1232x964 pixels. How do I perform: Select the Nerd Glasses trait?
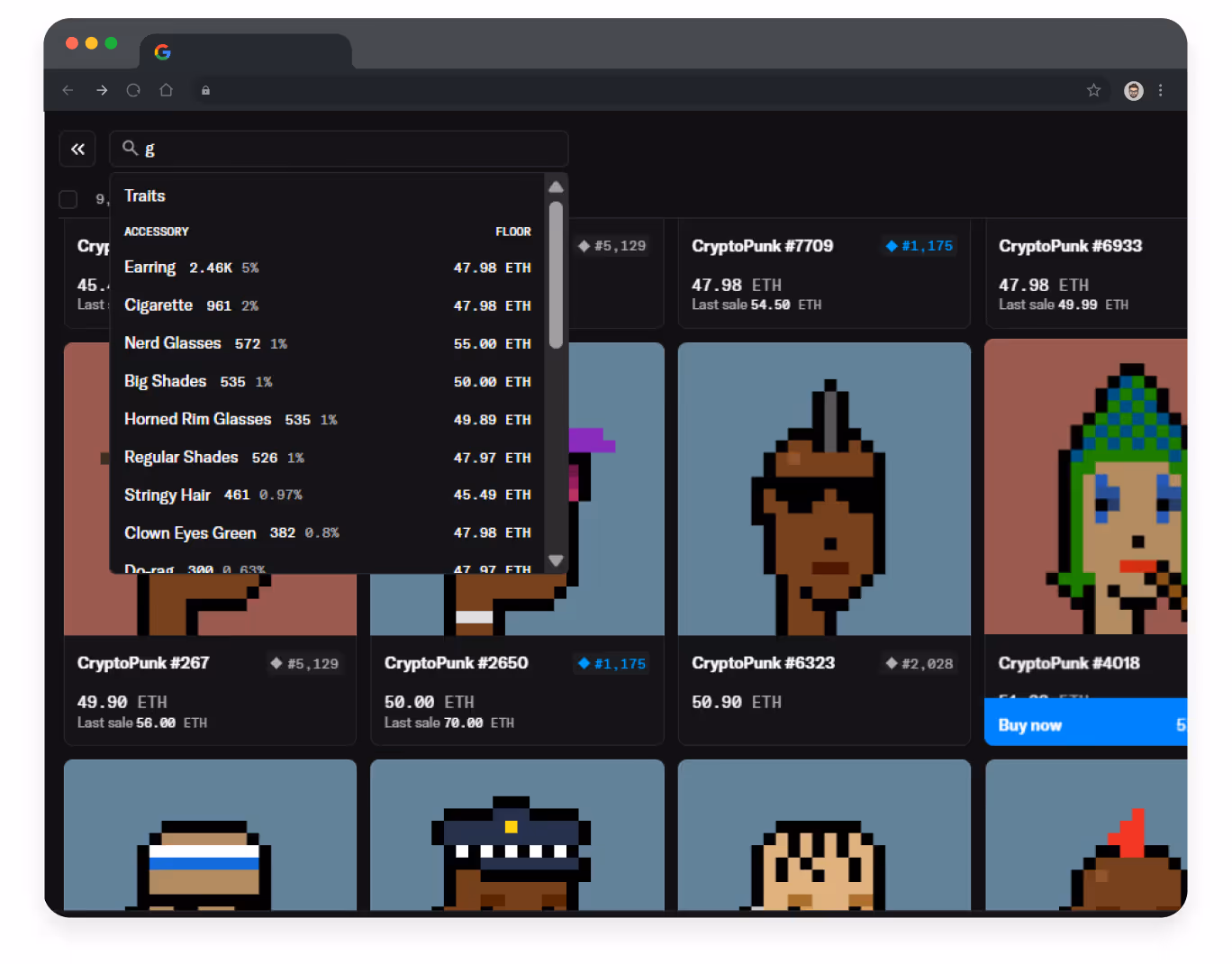[328, 343]
